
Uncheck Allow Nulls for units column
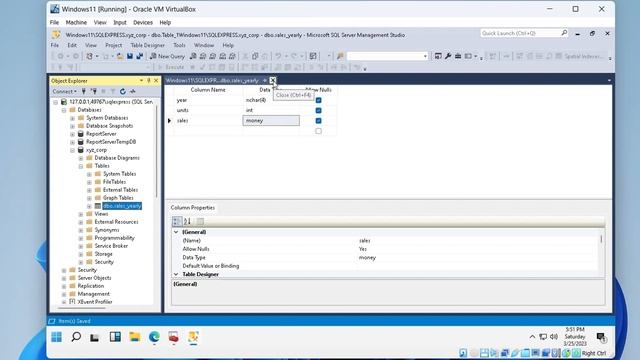point(318,110)
